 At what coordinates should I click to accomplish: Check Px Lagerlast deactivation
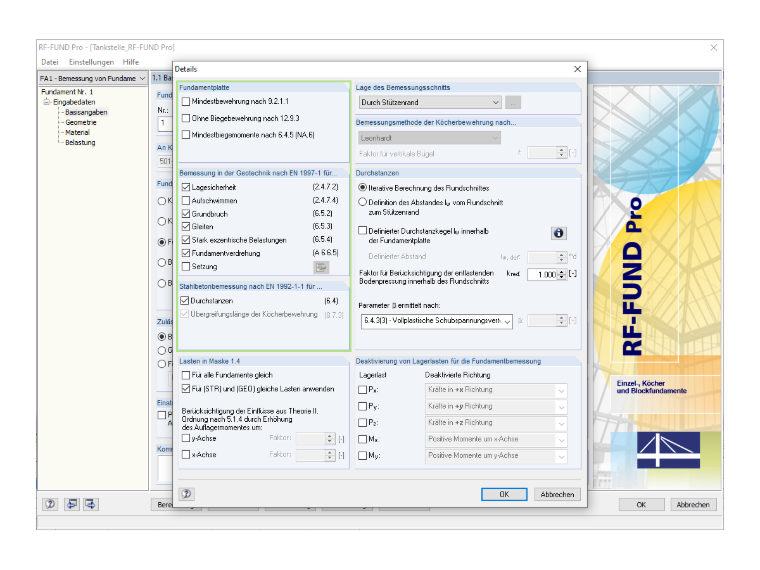[x=362, y=390]
